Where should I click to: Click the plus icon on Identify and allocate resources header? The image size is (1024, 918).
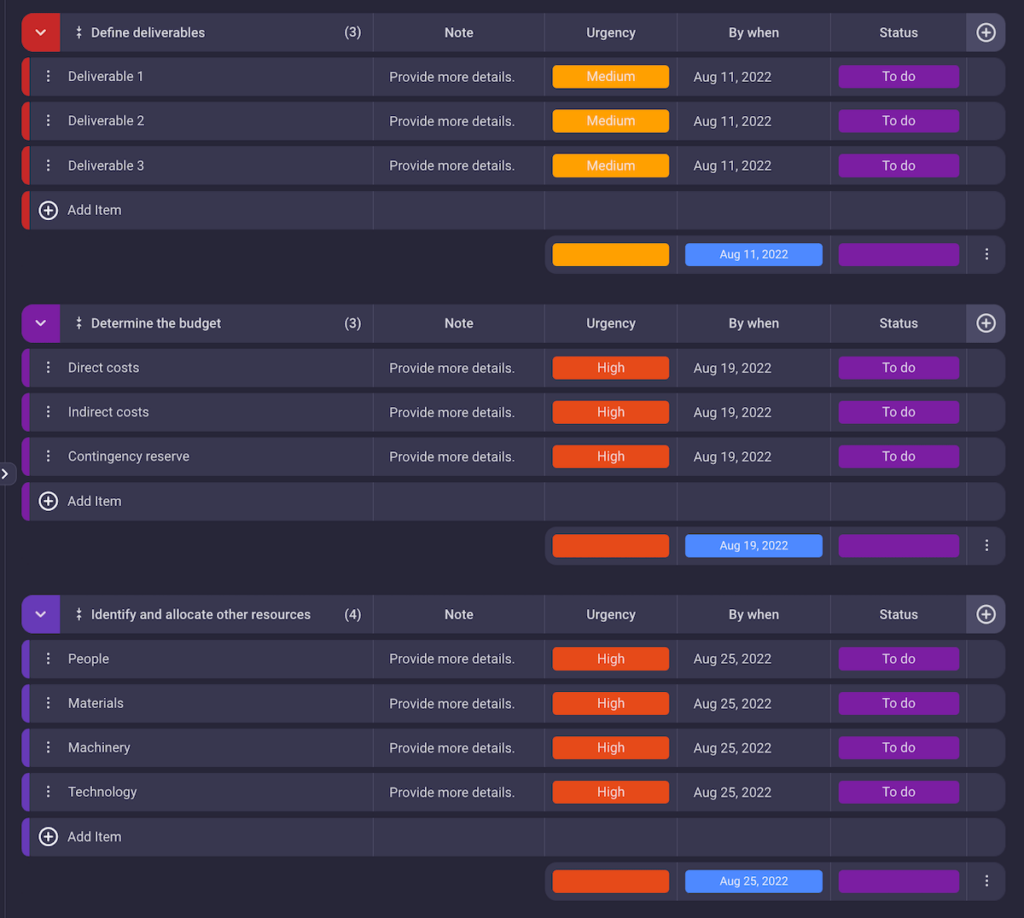coord(986,614)
